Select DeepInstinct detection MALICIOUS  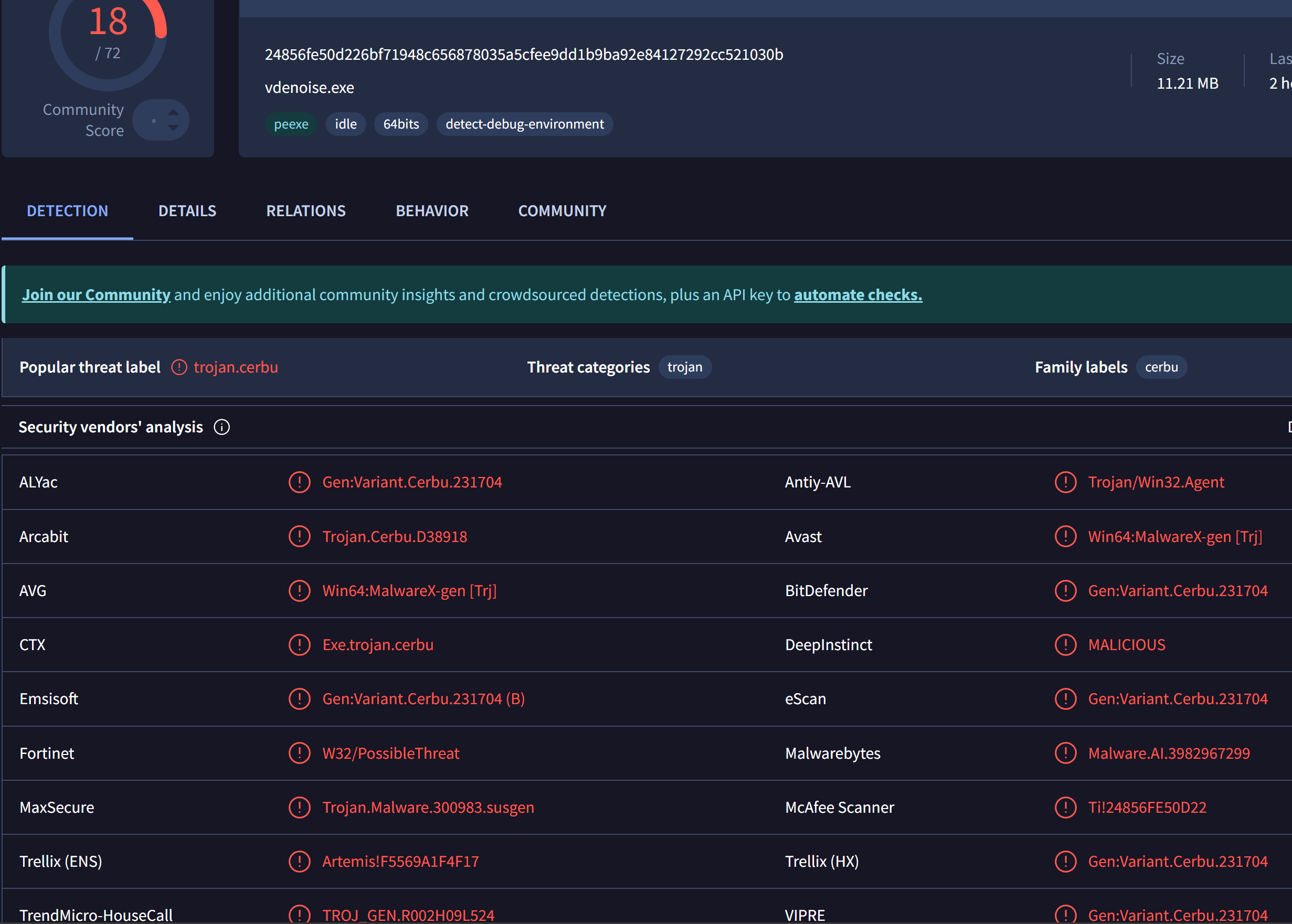[1127, 645]
